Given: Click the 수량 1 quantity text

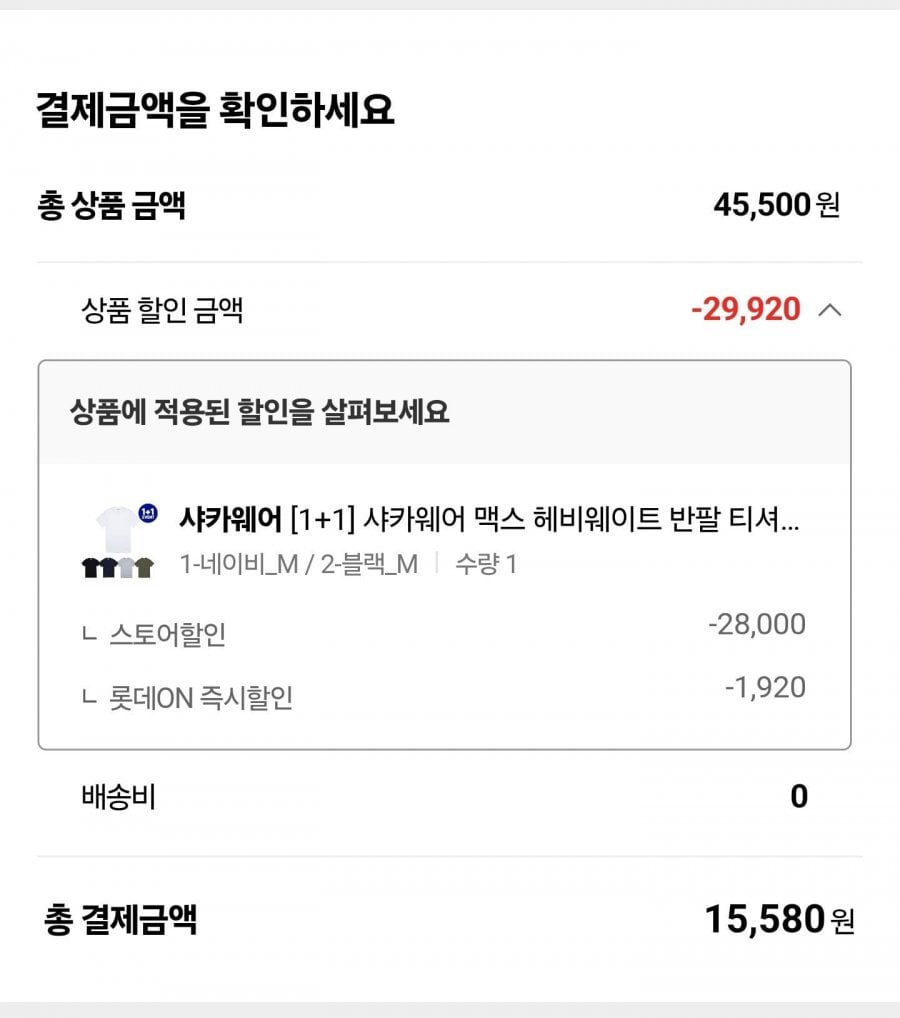Looking at the screenshot, I should pos(486,564).
